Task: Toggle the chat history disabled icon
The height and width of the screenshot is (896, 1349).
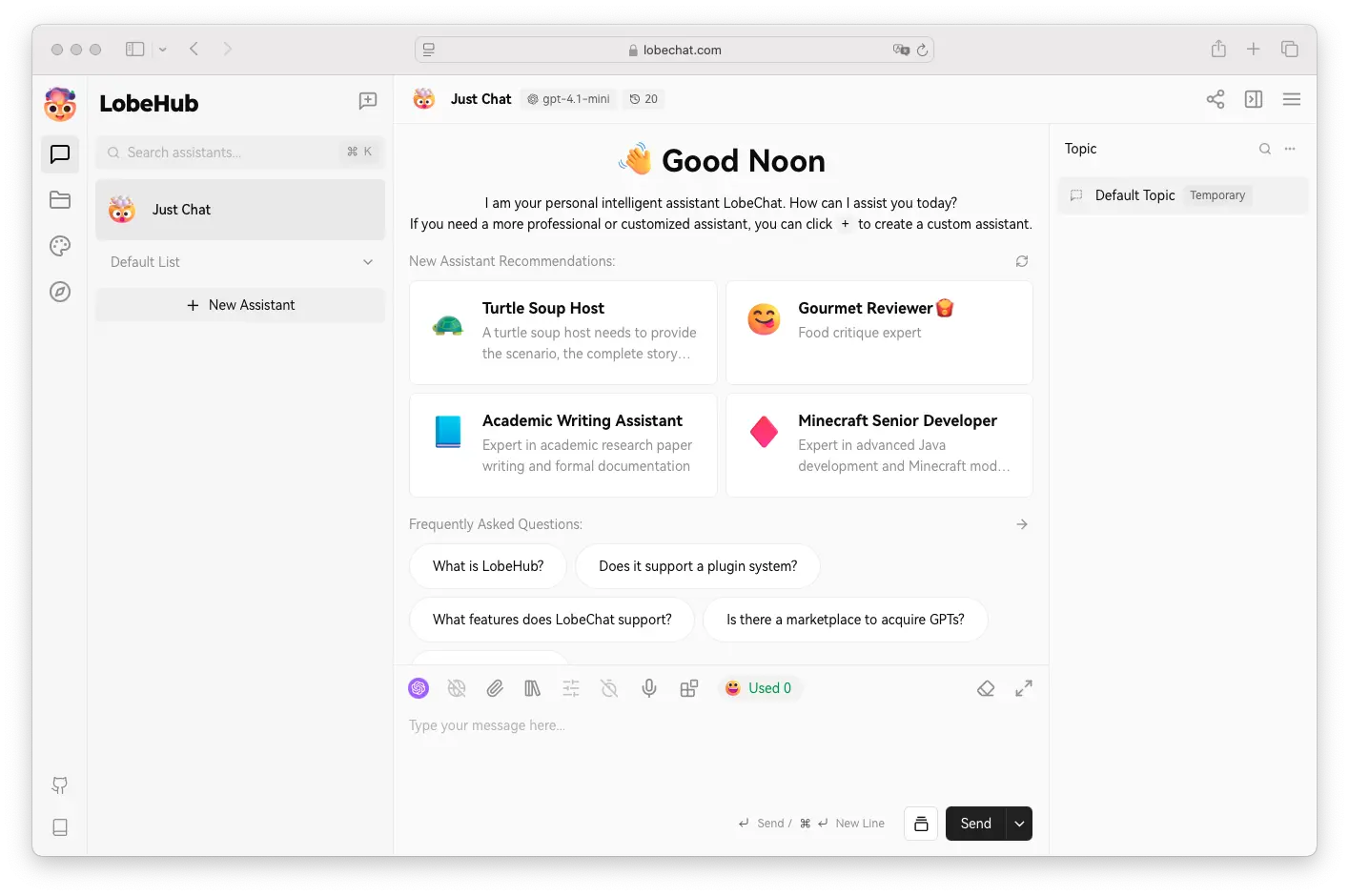Action: 609,688
